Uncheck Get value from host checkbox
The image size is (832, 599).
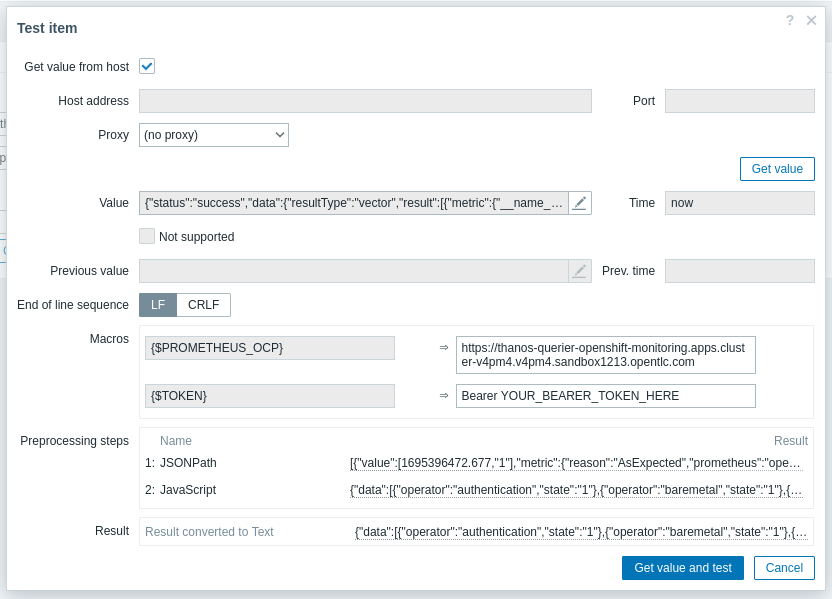click(x=147, y=66)
